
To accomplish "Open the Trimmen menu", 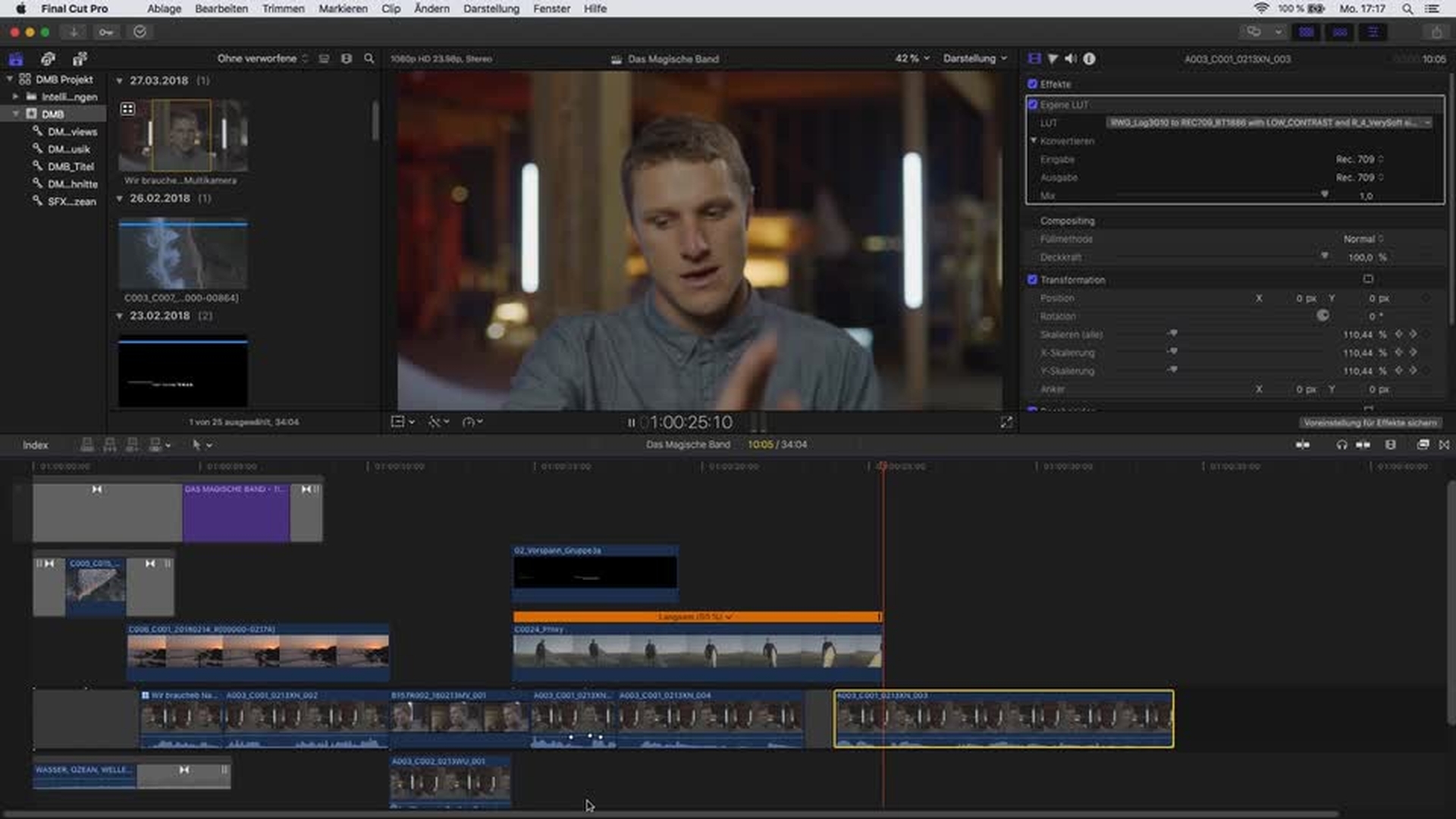I will pyautogui.click(x=283, y=8).
